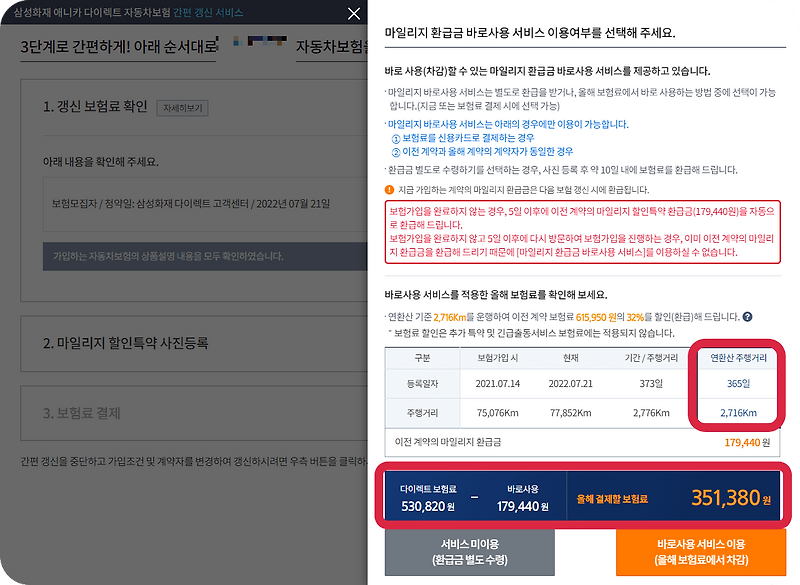Viewport: 800px width, 585px height.
Task: Select step 1 갱신 보험료 확인 heading
Action: pyautogui.click(x=95, y=106)
